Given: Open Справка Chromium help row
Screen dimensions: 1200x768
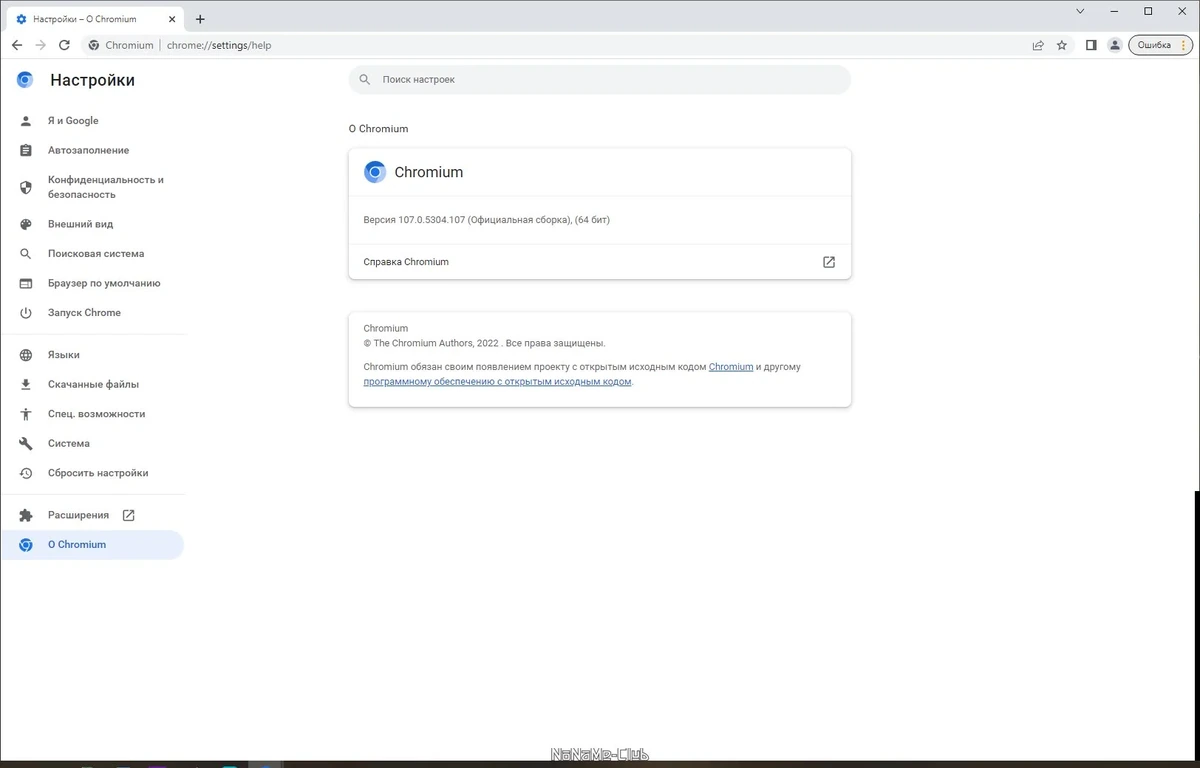Looking at the screenshot, I should [x=600, y=262].
